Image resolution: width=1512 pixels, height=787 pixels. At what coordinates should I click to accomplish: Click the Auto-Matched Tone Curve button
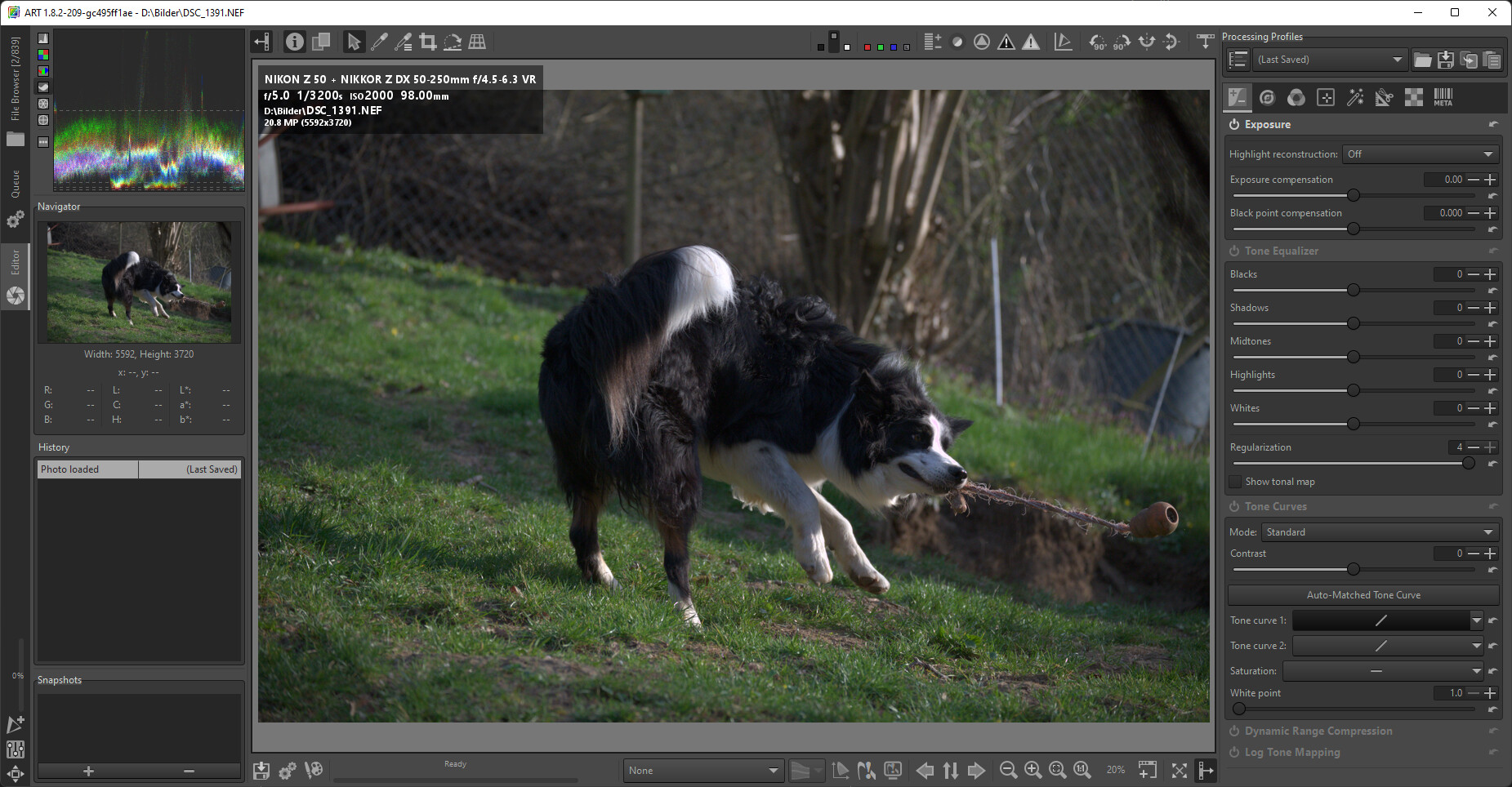(1363, 595)
